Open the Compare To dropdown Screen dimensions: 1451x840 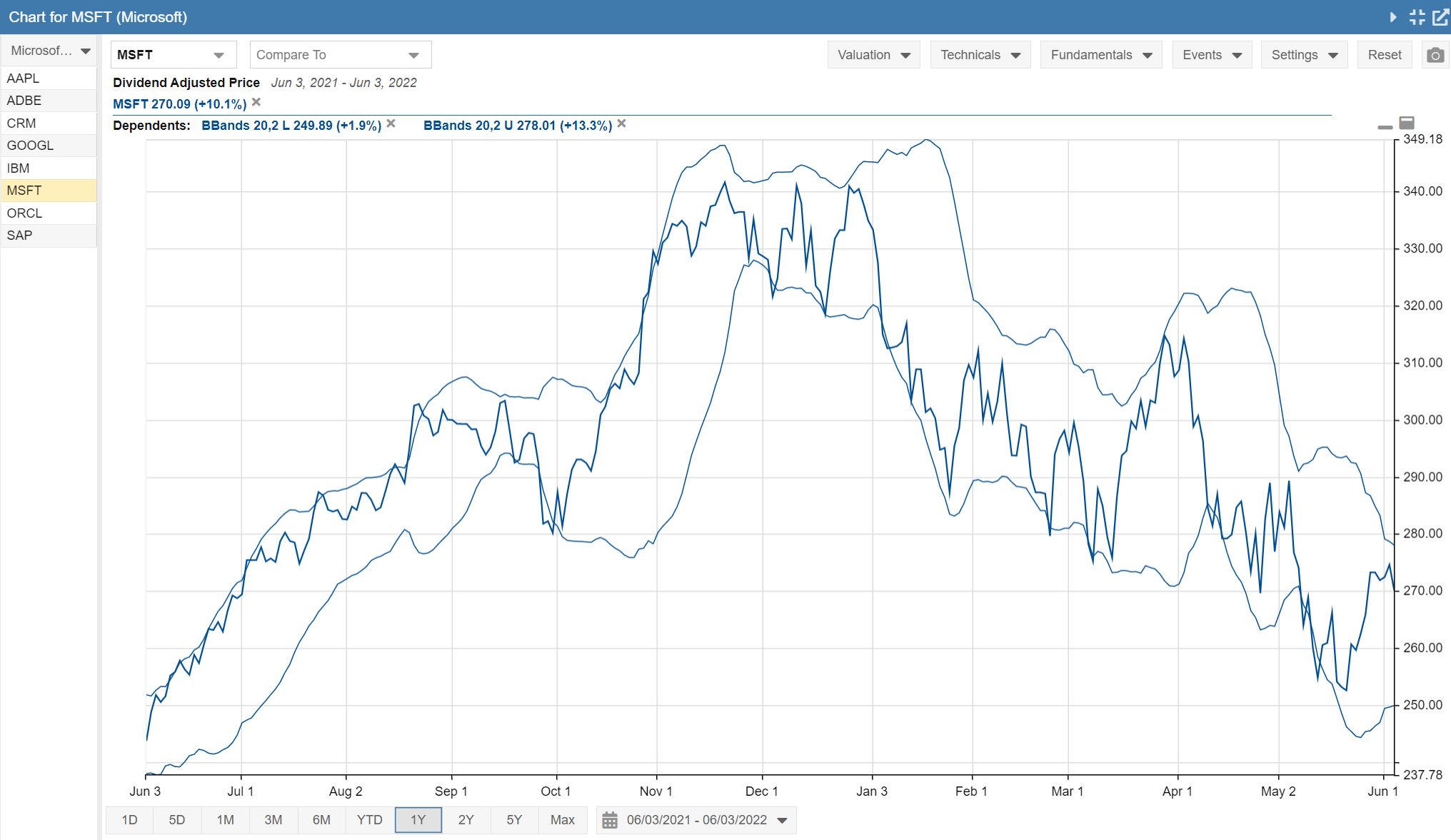[341, 55]
